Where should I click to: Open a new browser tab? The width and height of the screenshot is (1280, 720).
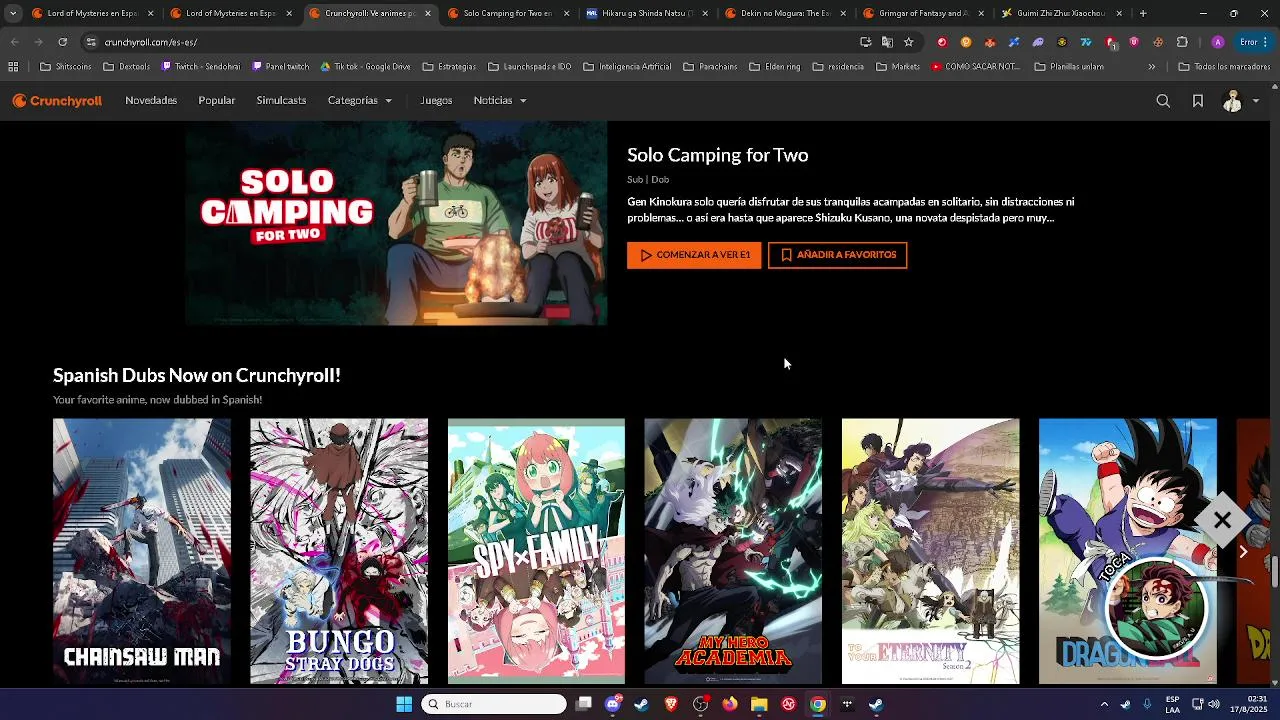(x=1143, y=14)
